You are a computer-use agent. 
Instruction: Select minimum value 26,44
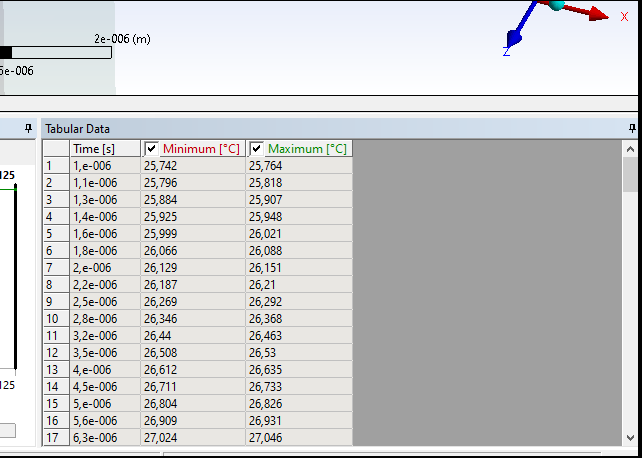[193, 336]
